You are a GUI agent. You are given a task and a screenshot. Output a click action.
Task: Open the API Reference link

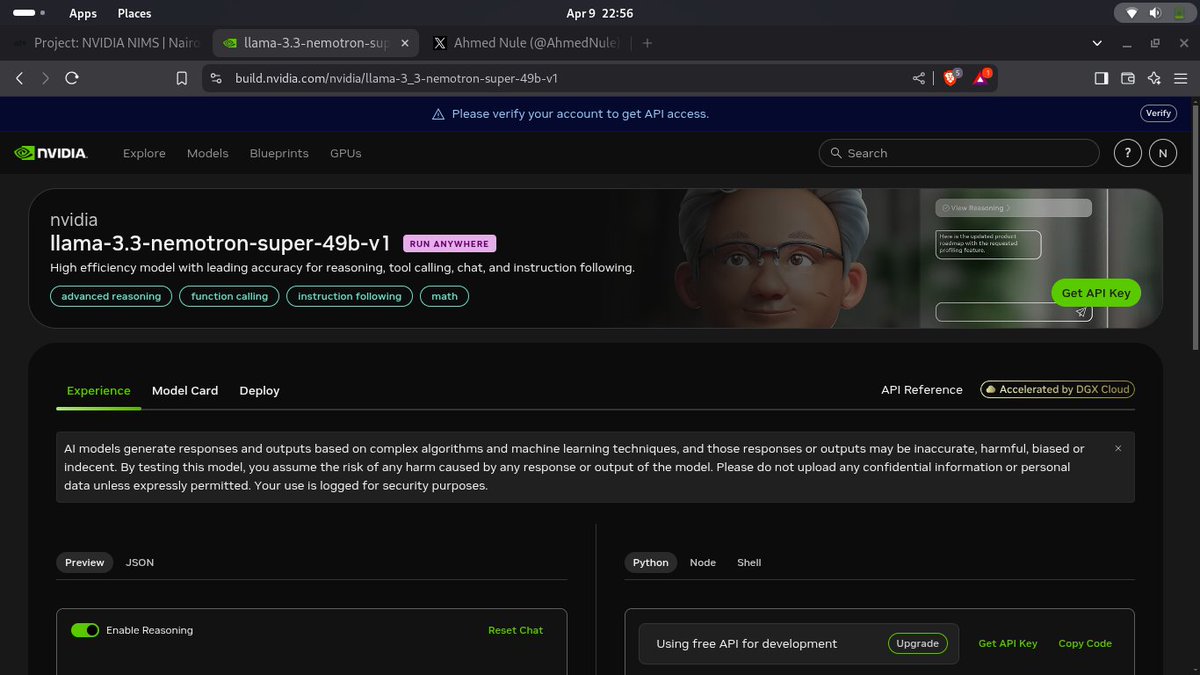[922, 390]
